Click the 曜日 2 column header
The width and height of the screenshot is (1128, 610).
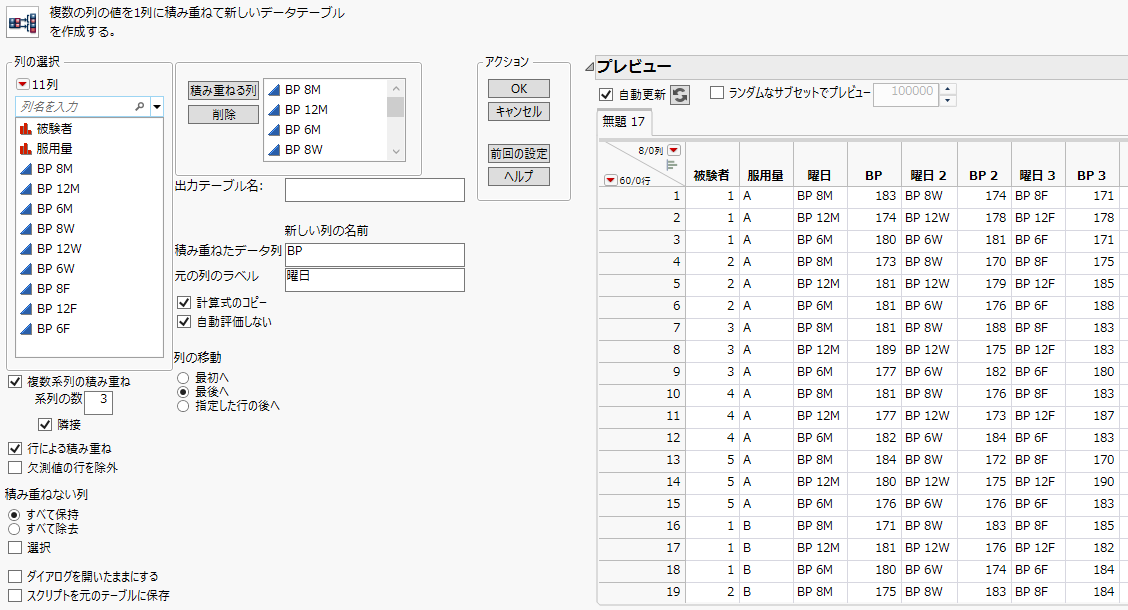pos(929,175)
